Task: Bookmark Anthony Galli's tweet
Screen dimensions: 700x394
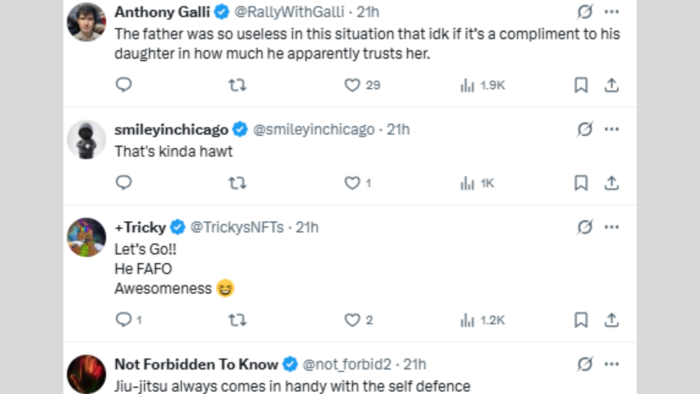Action: [x=581, y=85]
